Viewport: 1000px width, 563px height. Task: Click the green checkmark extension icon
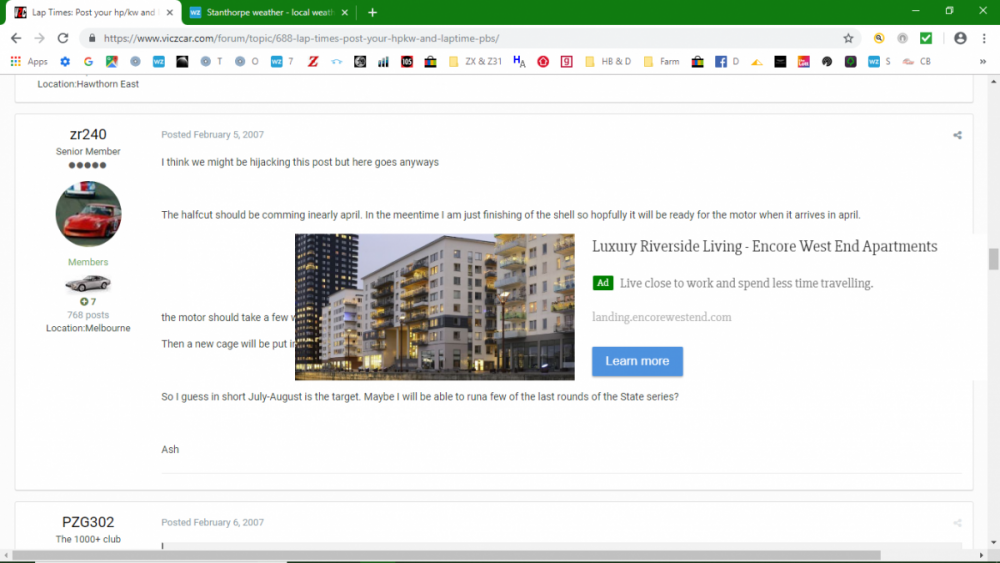coord(926,38)
